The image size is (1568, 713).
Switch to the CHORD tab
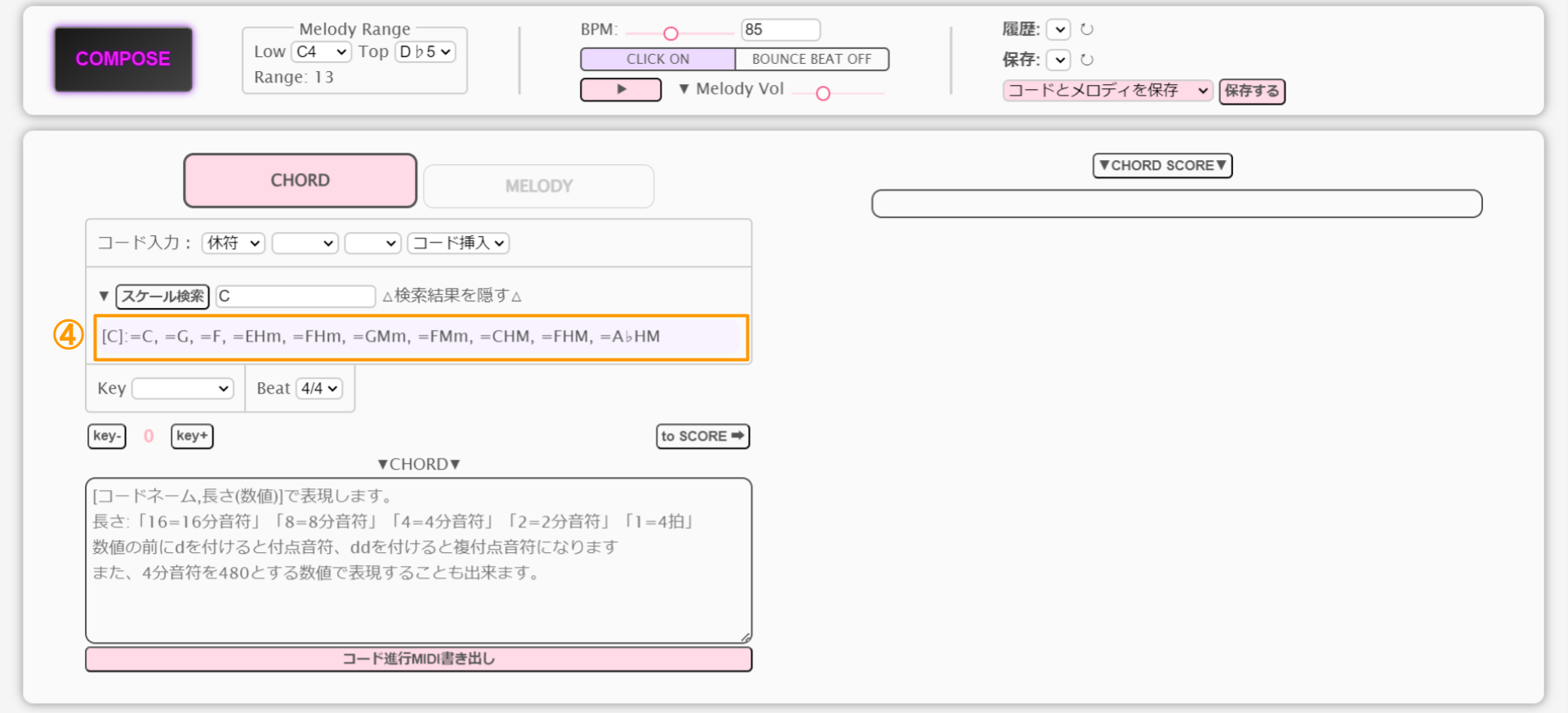click(301, 180)
